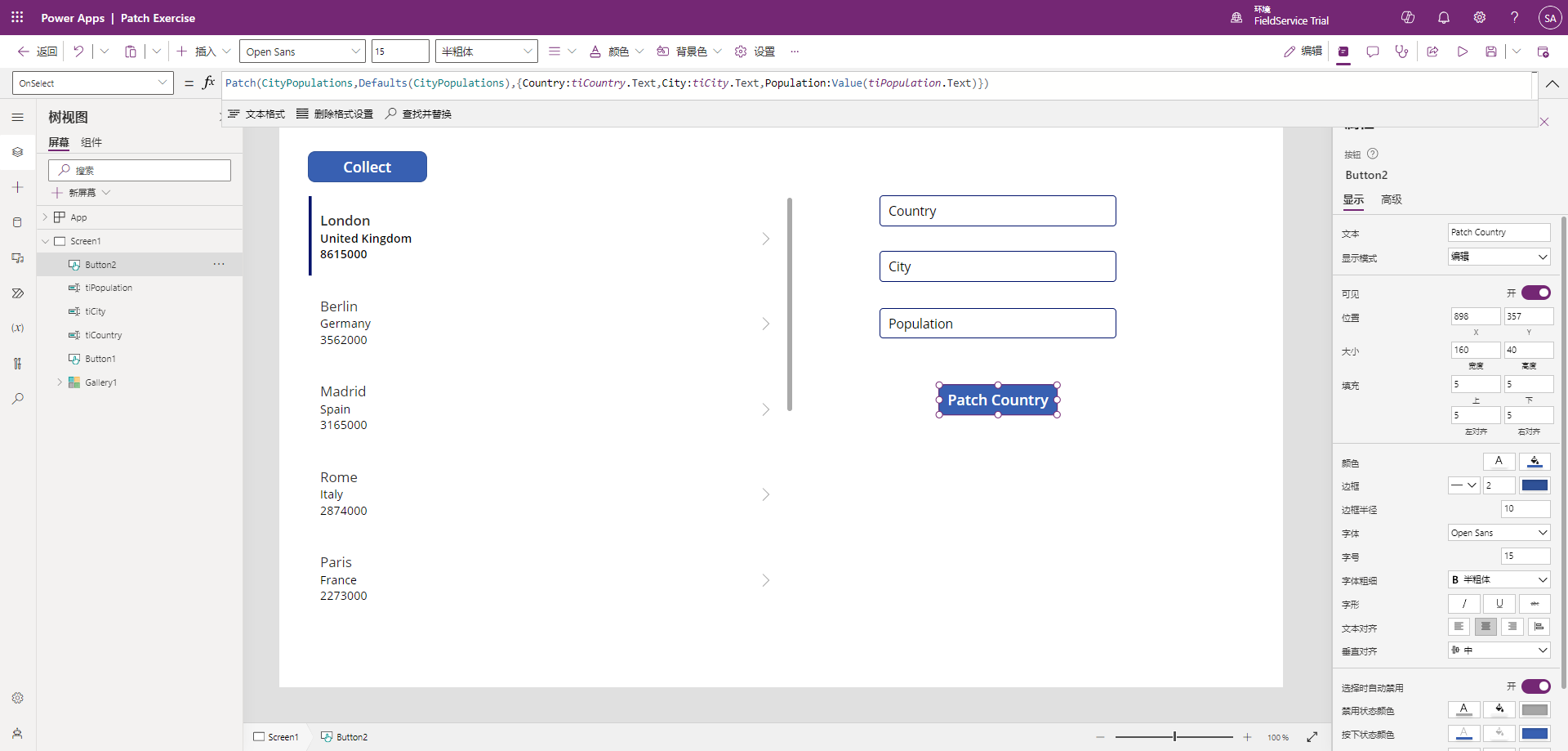Open the Insert dropdown
Image resolution: width=1568 pixels, height=751 pixels.
coord(204,51)
